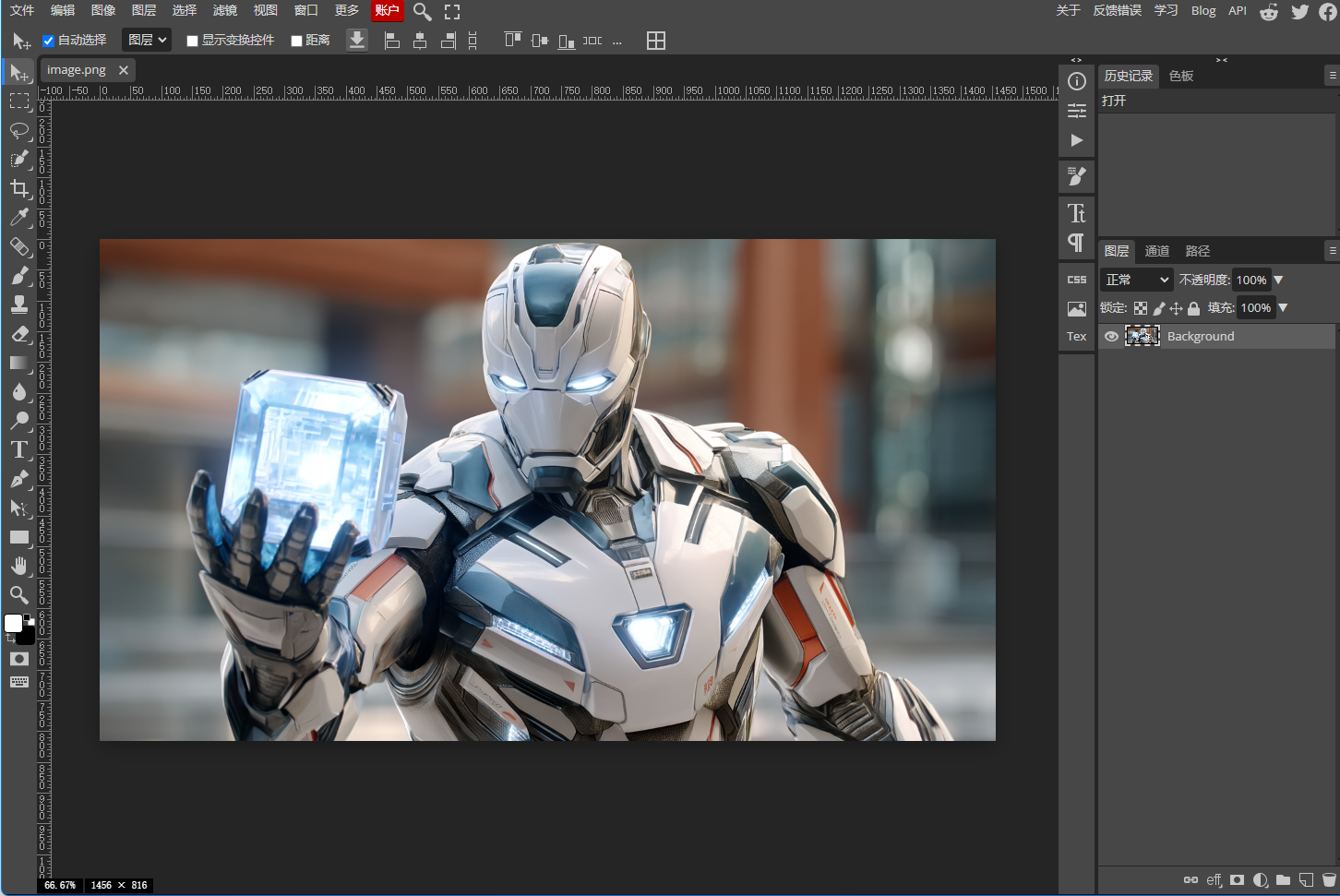Delete layer using the trash icon
This screenshot has height=896, width=1340.
pyautogui.click(x=1329, y=879)
